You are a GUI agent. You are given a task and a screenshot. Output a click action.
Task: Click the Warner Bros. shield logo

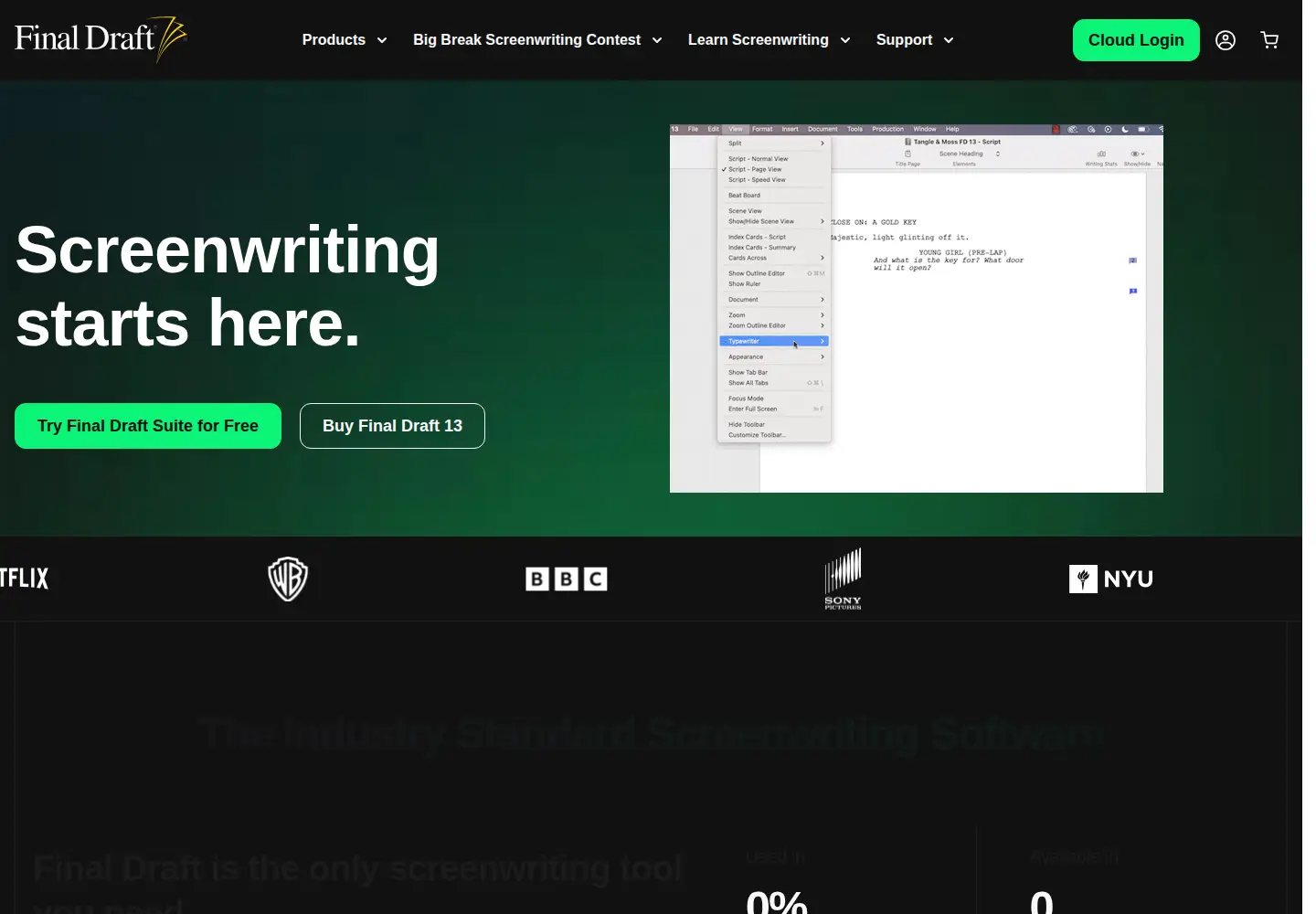click(x=288, y=579)
